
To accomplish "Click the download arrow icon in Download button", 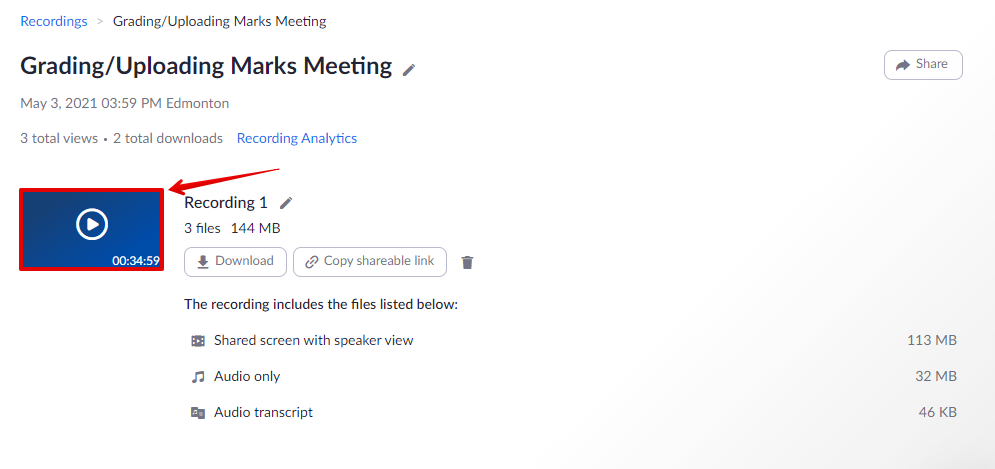I will tap(203, 262).
